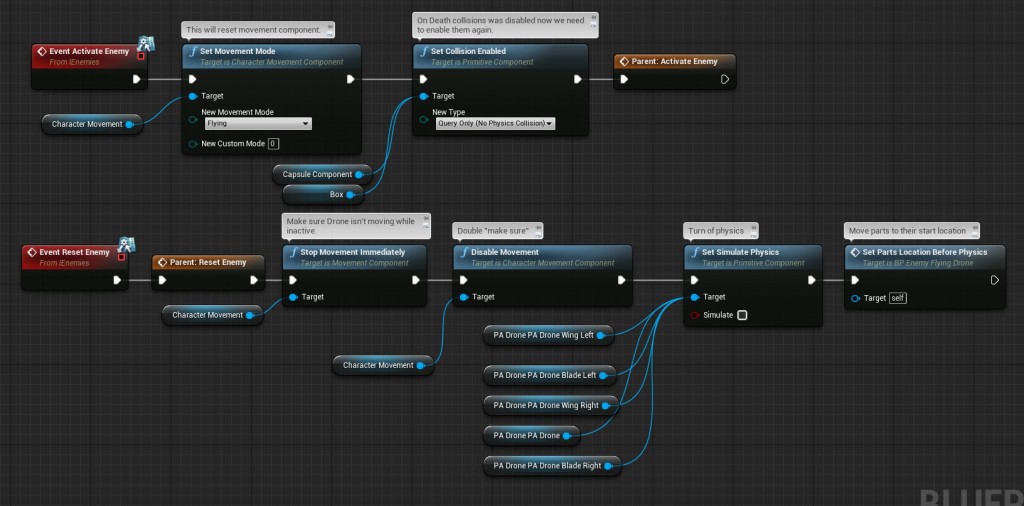
Task: Select the Character Movement variable below Parent: Reset Enemy
Action: click(212, 315)
